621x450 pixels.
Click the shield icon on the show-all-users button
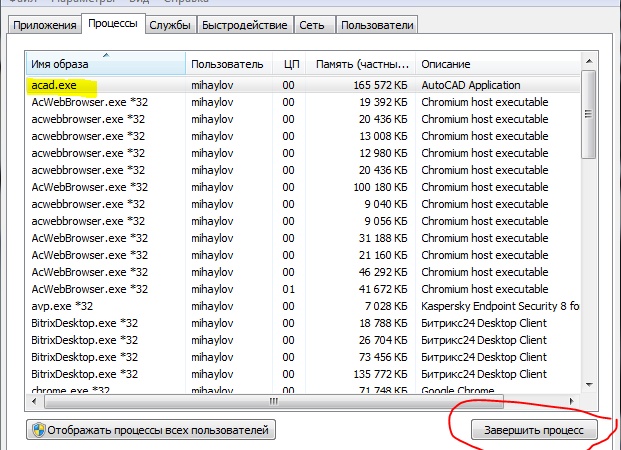39,430
